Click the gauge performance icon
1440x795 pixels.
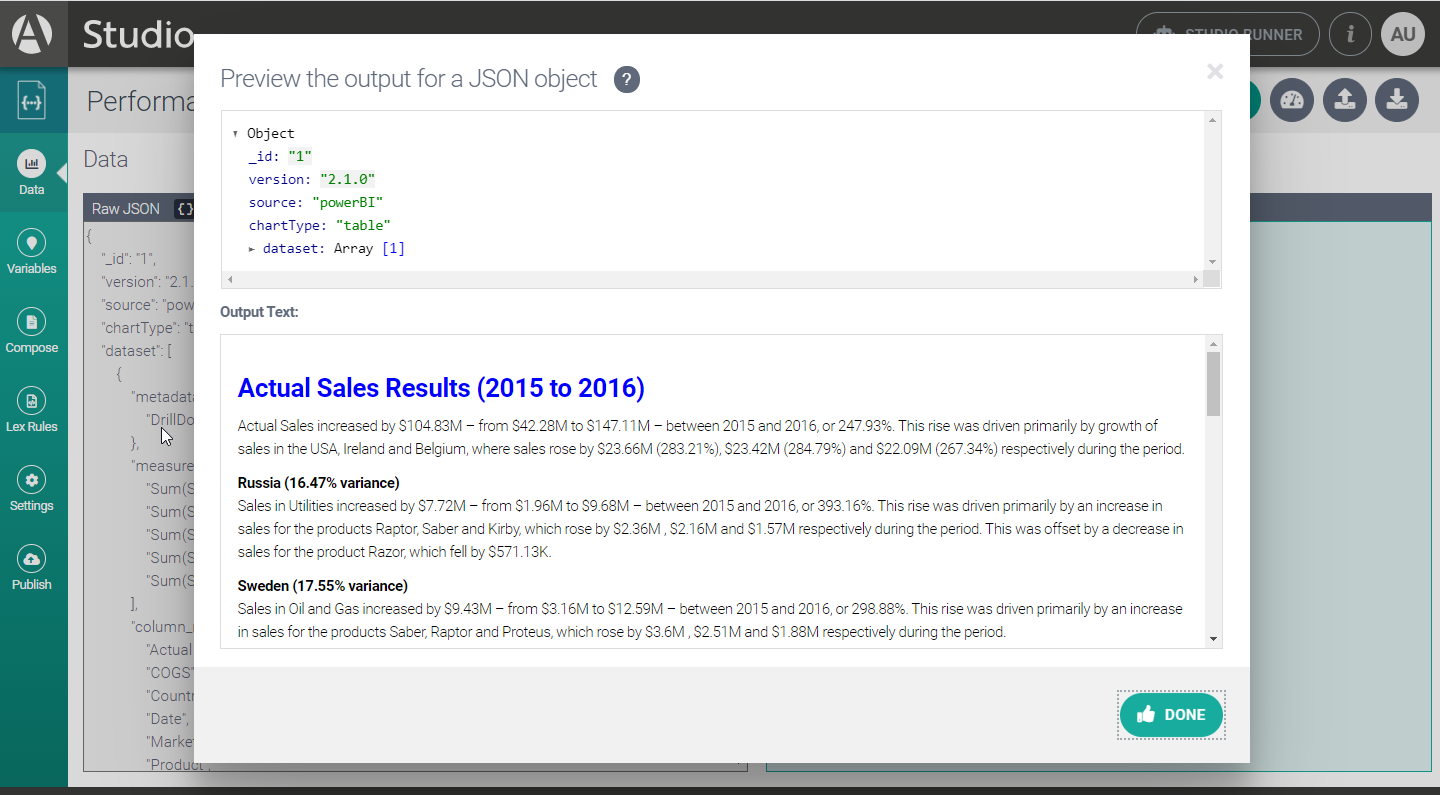pyautogui.click(x=1292, y=100)
